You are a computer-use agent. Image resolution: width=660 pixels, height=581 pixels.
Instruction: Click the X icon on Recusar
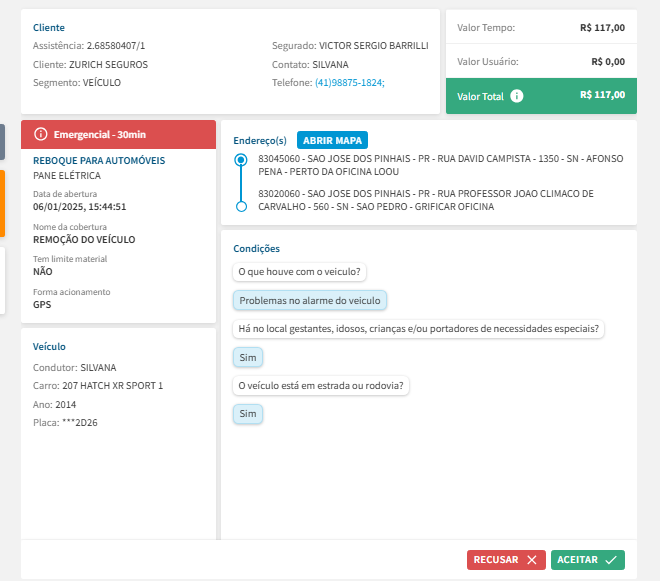[x=532, y=560]
